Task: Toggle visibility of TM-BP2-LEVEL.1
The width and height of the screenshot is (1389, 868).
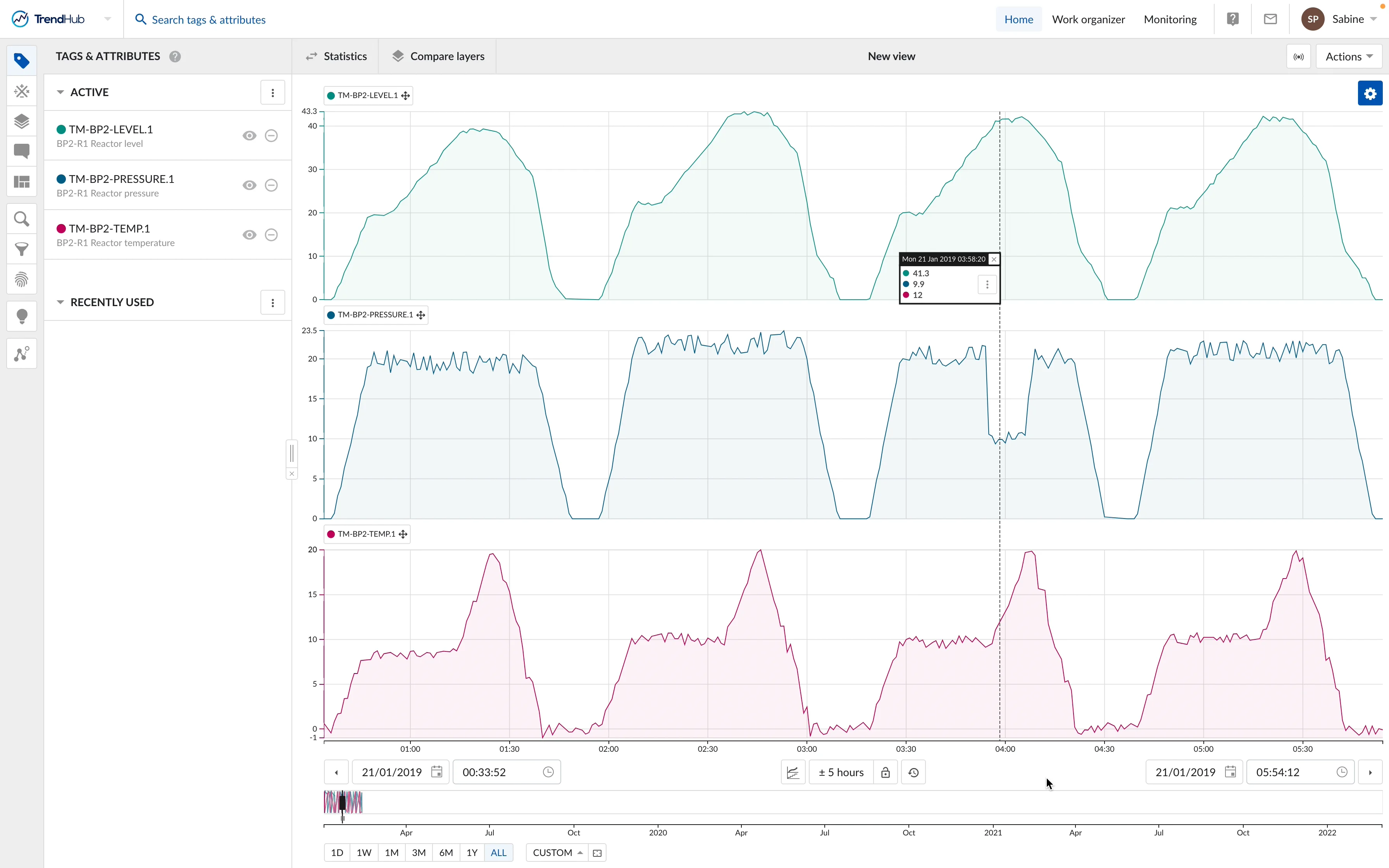Action: coord(249,136)
